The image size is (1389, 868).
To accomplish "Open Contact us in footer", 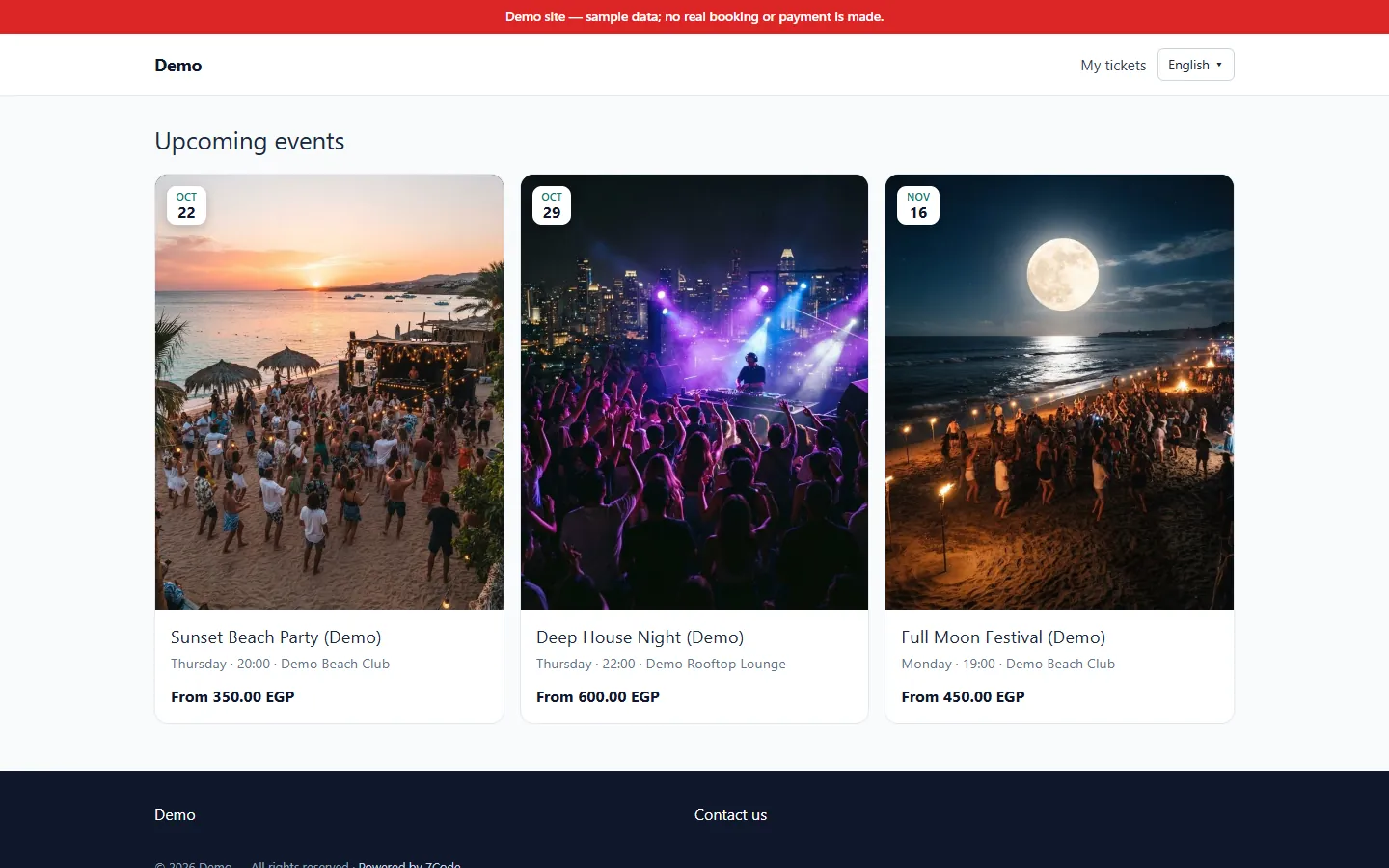I will tap(730, 814).
